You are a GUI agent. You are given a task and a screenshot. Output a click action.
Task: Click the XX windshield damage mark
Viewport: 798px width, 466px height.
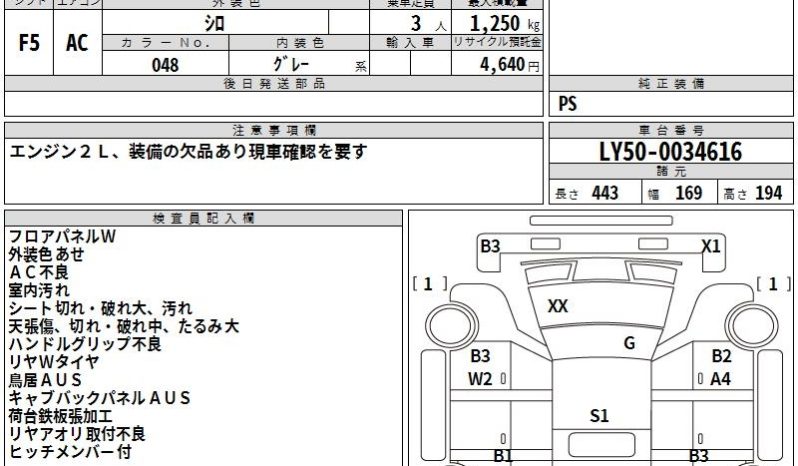click(557, 306)
